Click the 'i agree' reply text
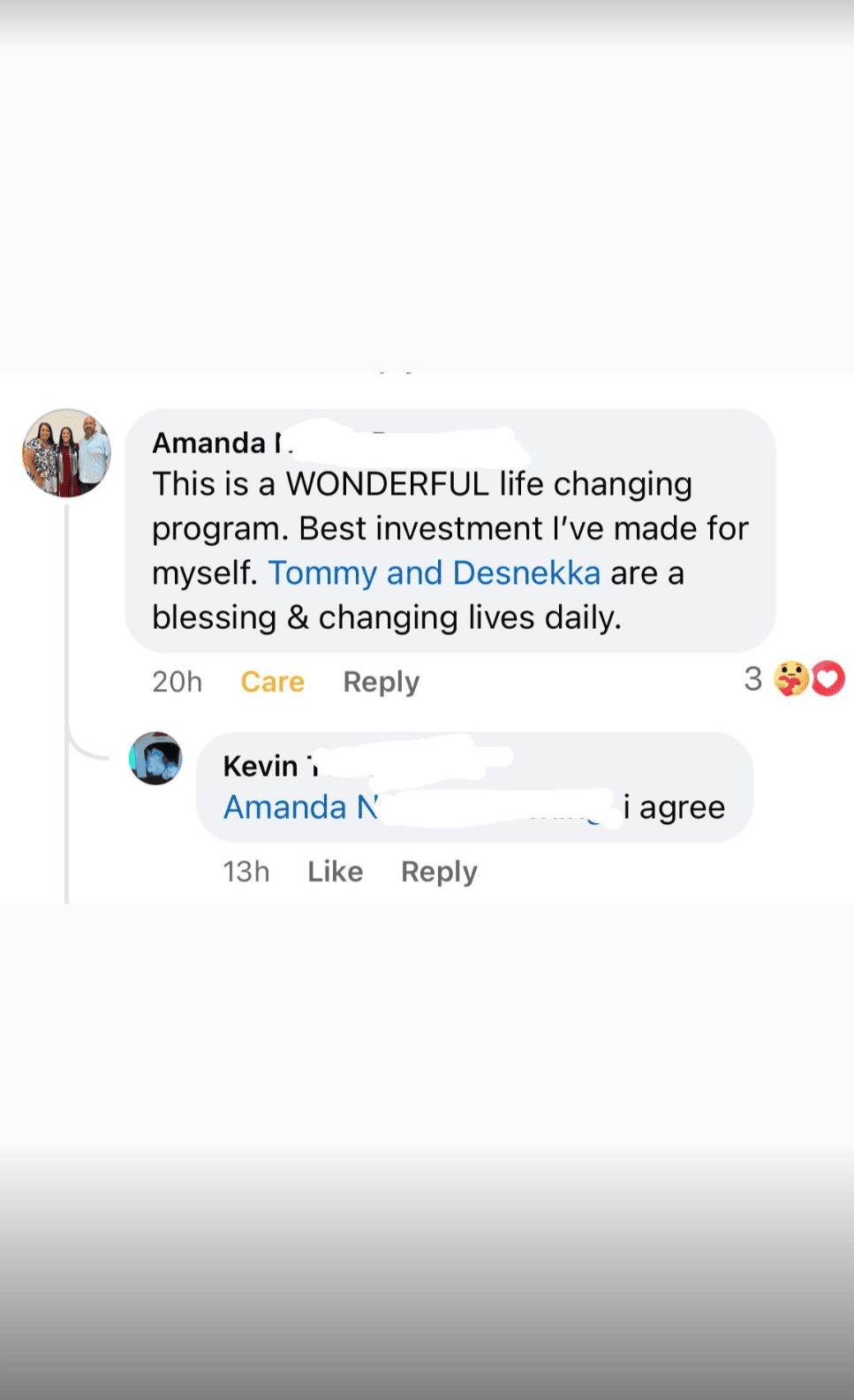Image resolution: width=854 pixels, height=1400 pixels. tap(674, 807)
